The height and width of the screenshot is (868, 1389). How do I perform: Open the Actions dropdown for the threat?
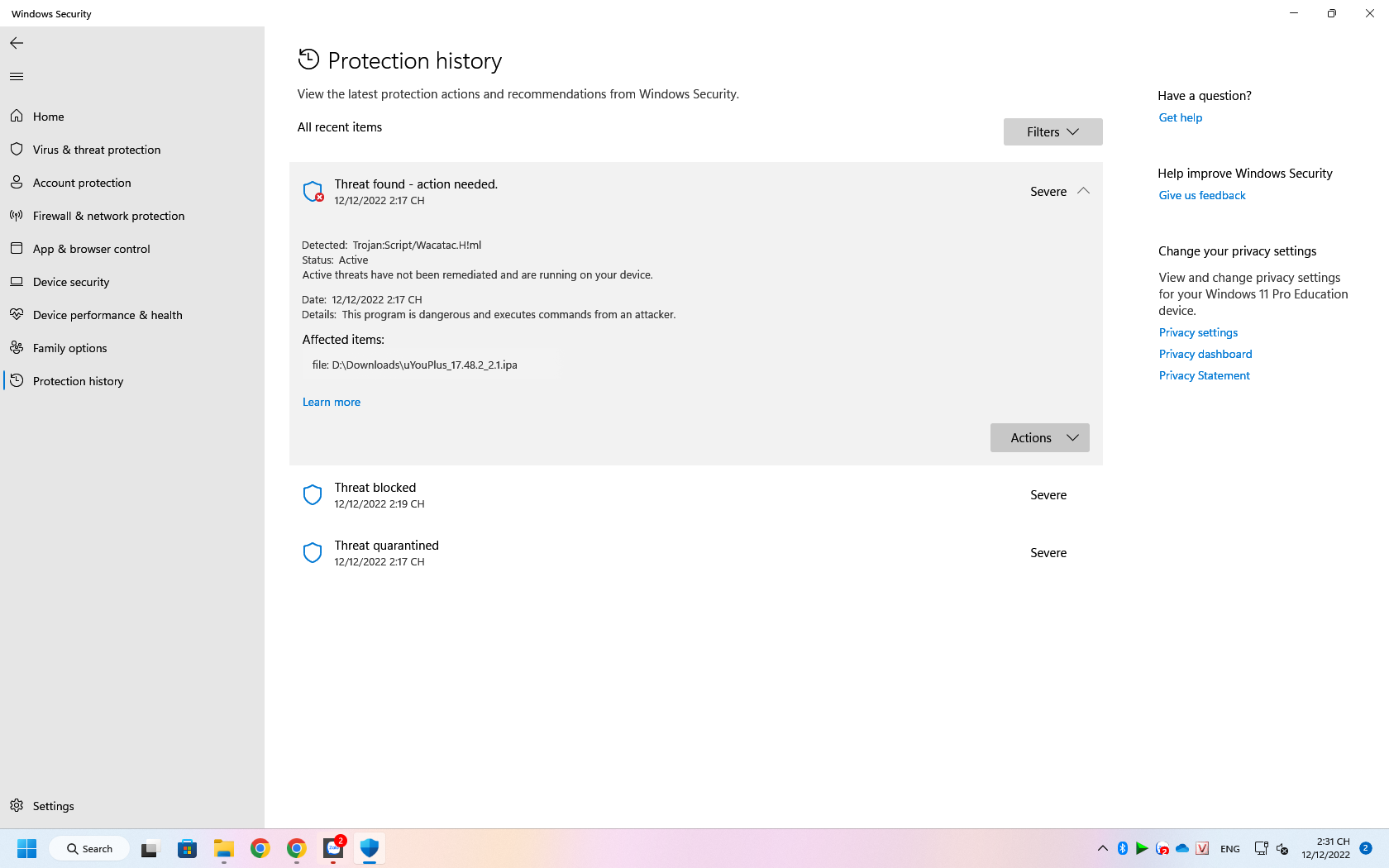1039,438
